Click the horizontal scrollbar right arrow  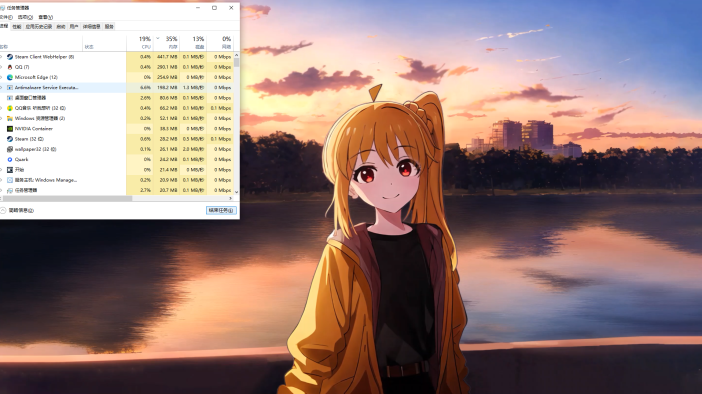(231, 198)
